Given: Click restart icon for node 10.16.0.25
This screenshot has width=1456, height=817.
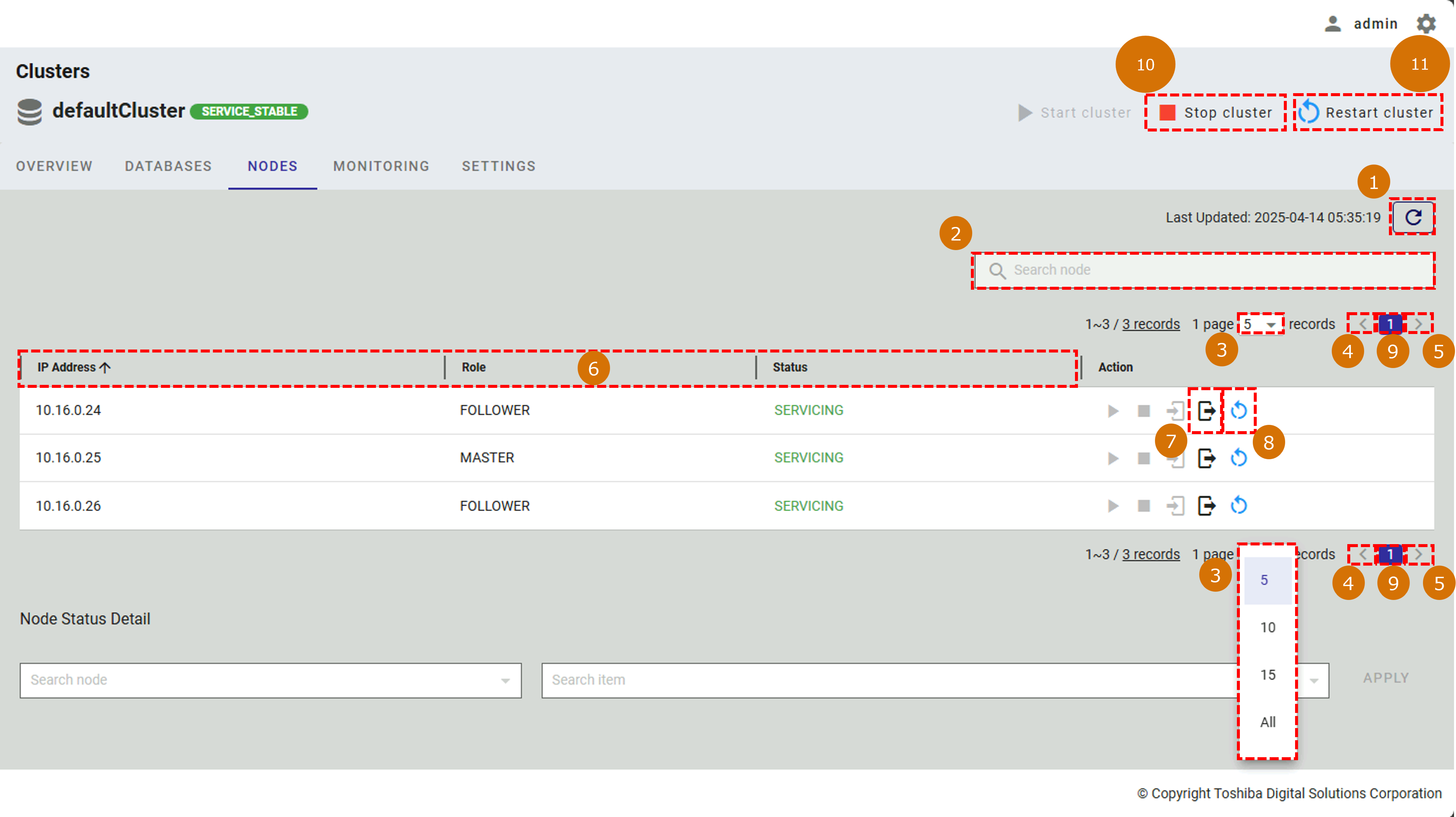Looking at the screenshot, I should tap(1238, 458).
